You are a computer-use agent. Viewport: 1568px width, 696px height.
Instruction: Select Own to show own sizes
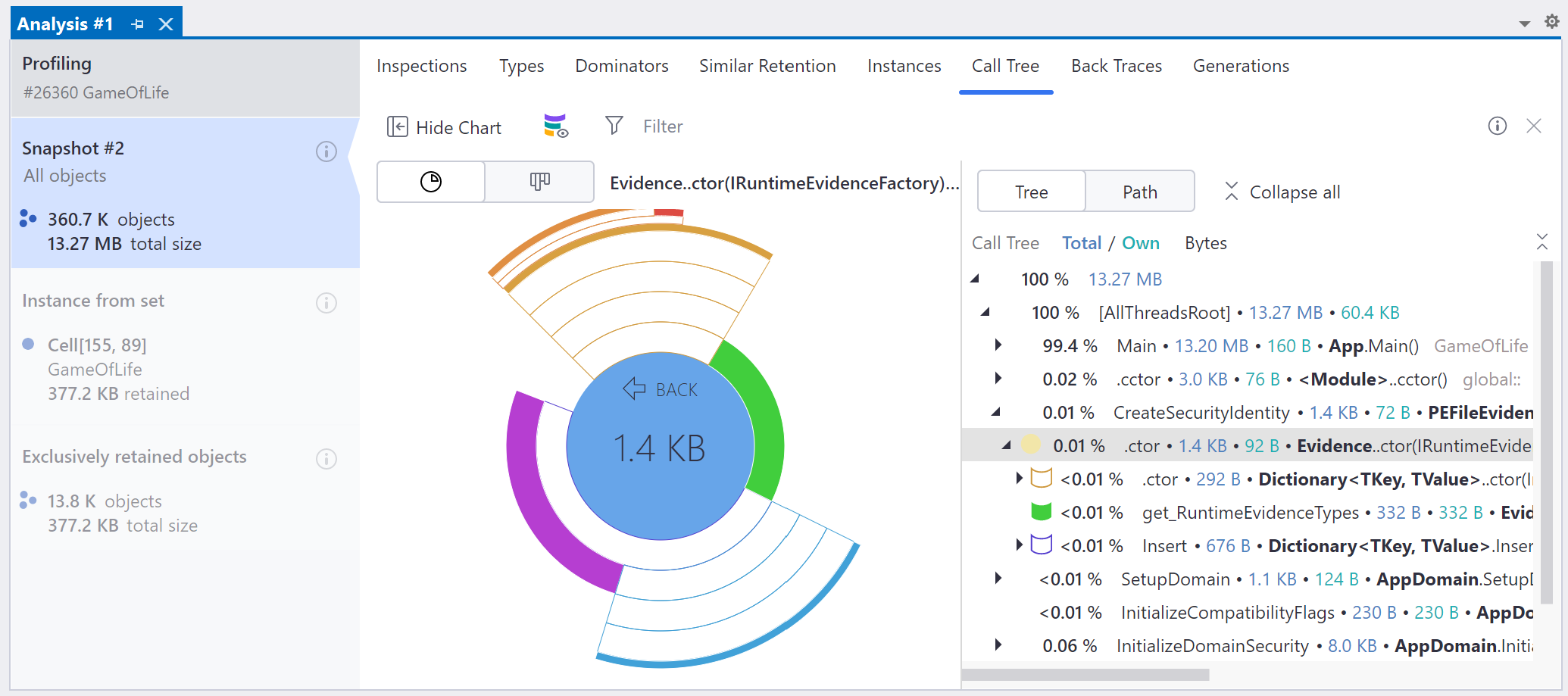point(1141,242)
